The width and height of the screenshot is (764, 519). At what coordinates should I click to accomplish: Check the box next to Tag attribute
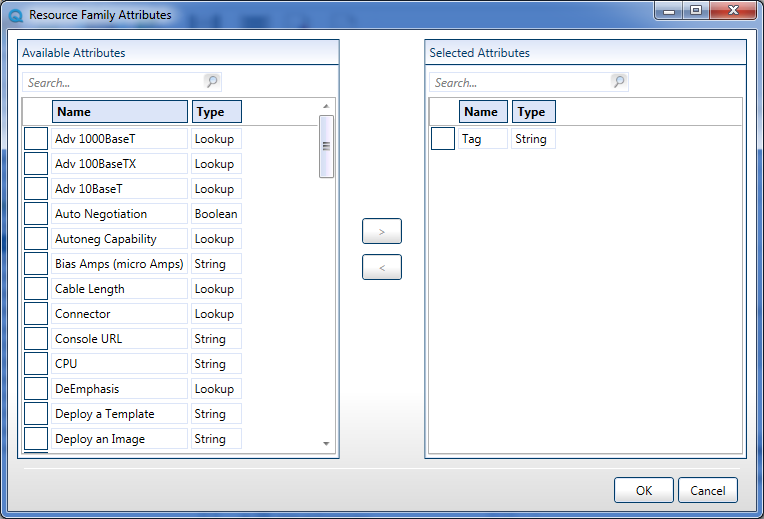click(443, 139)
